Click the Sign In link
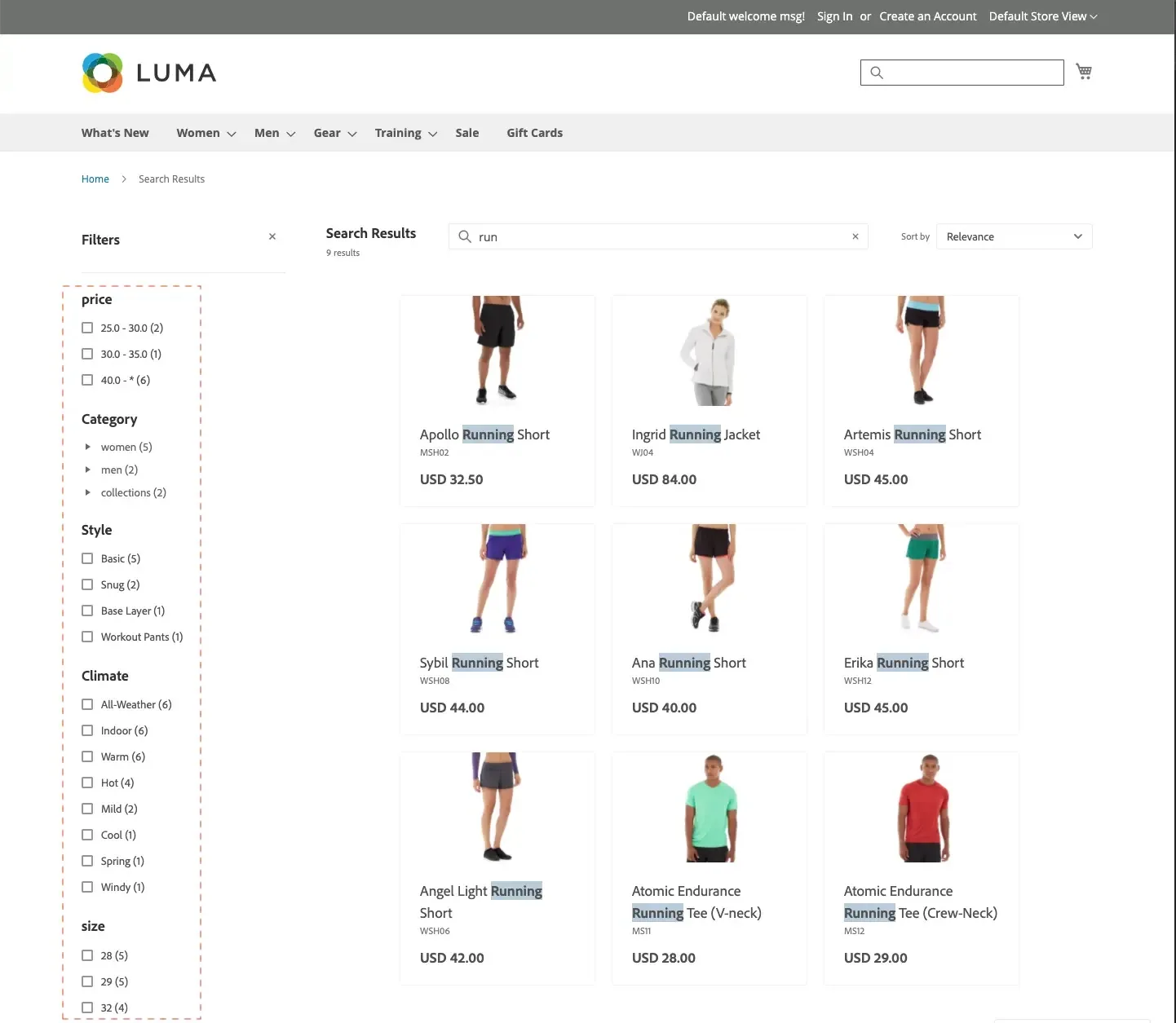Viewport: 1176px width, 1023px height. click(834, 16)
